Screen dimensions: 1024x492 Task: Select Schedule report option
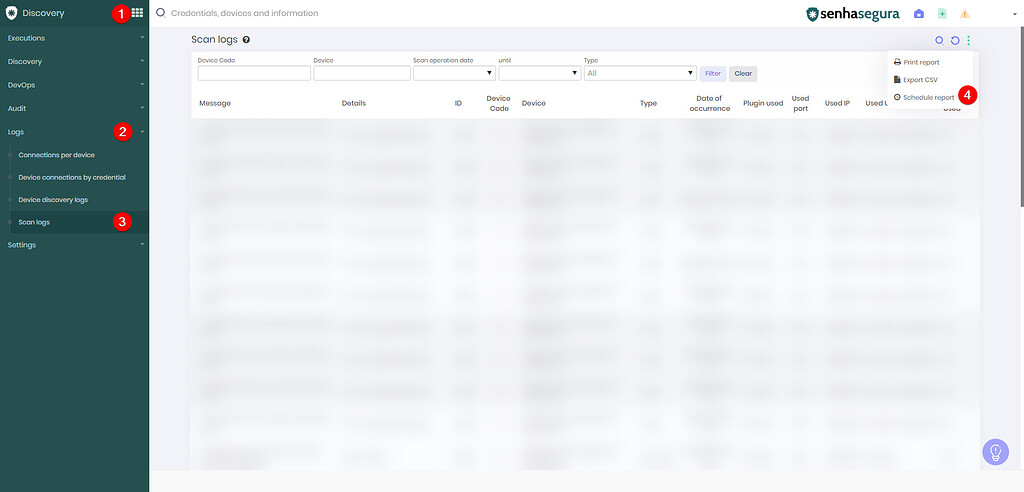pos(924,97)
